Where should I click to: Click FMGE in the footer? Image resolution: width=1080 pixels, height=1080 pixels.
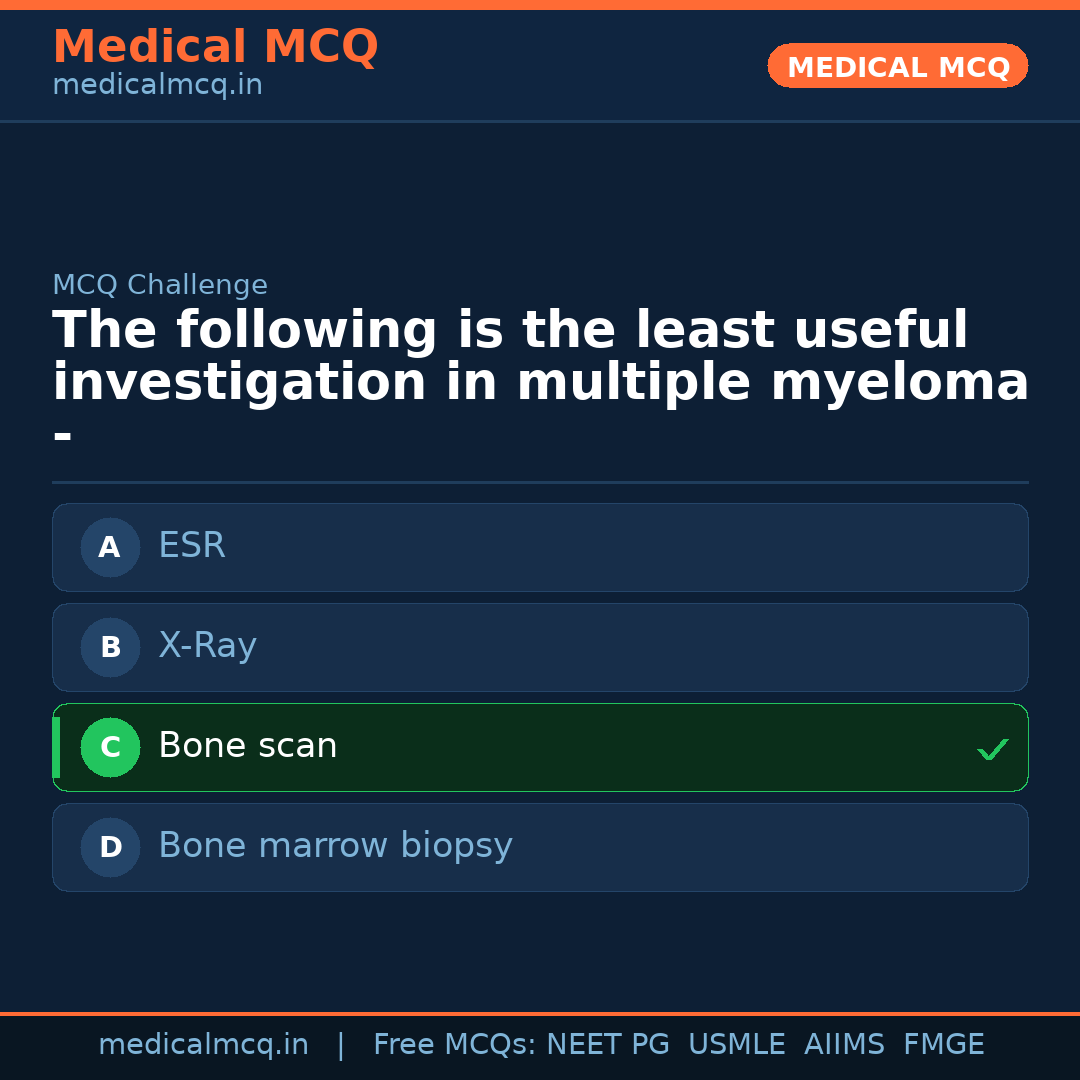[944, 1045]
